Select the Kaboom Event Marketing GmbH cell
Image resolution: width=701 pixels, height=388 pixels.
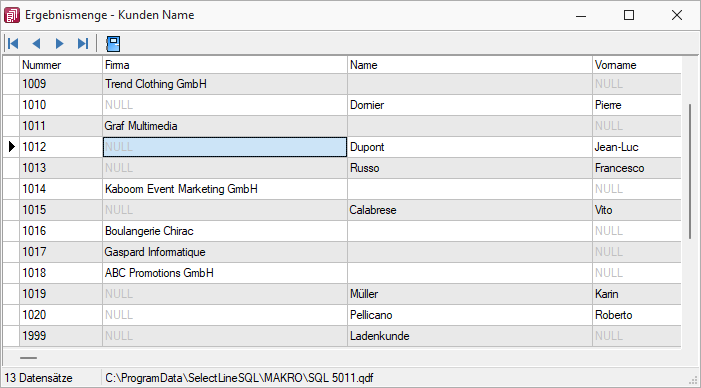click(225, 189)
